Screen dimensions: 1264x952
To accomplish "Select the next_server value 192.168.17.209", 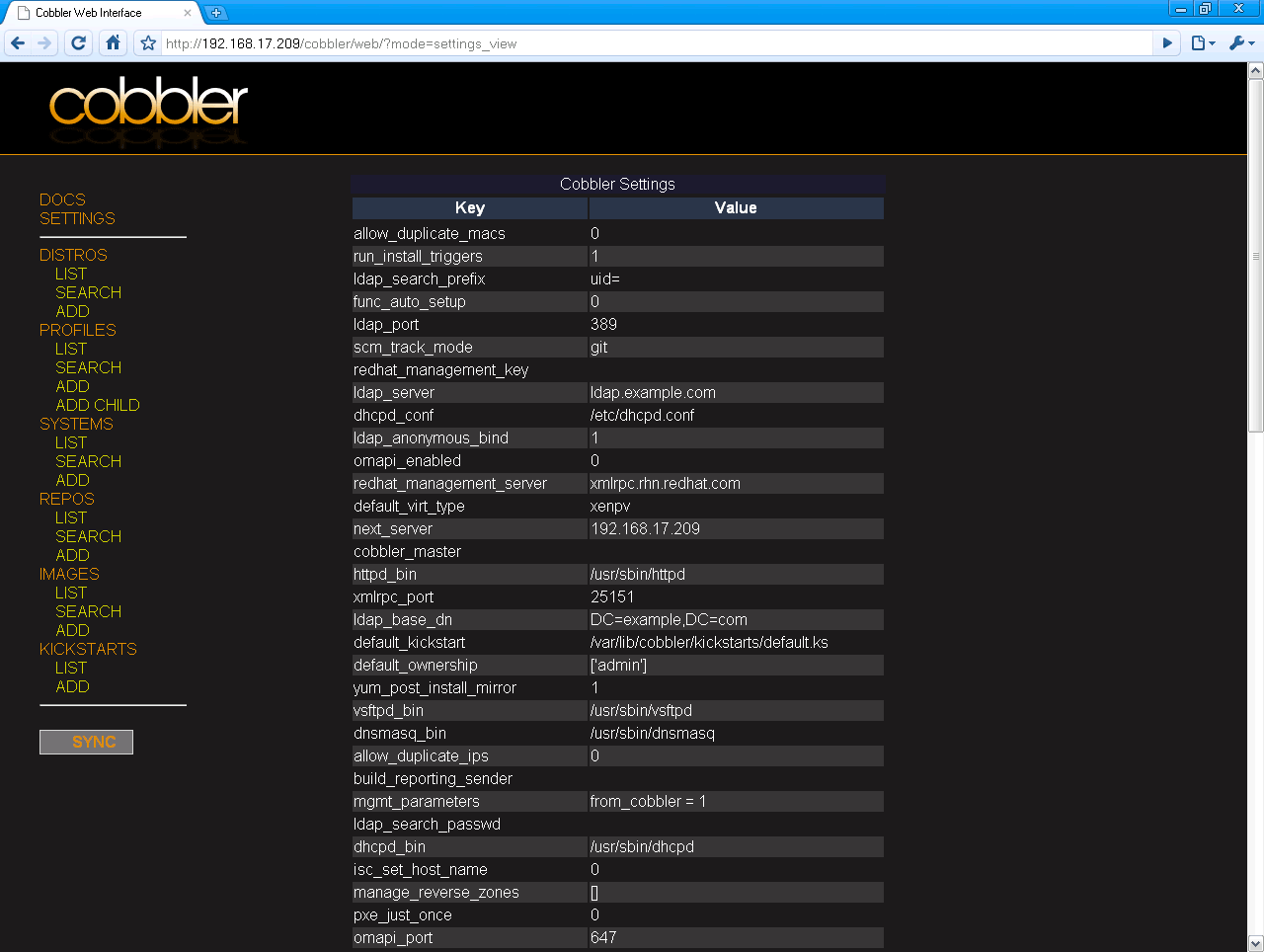I will (645, 529).
